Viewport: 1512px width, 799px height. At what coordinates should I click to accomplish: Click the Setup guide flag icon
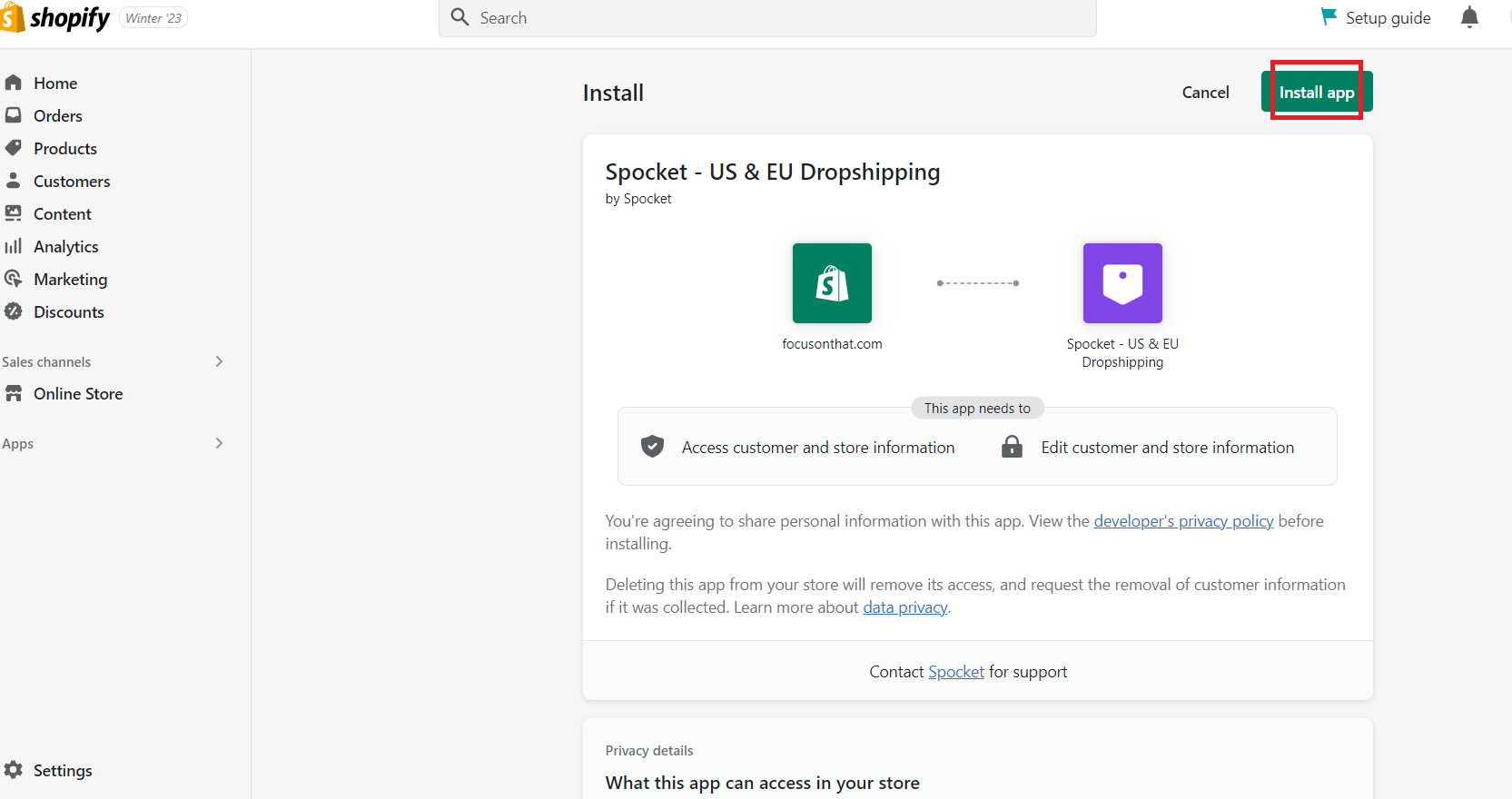coord(1329,16)
